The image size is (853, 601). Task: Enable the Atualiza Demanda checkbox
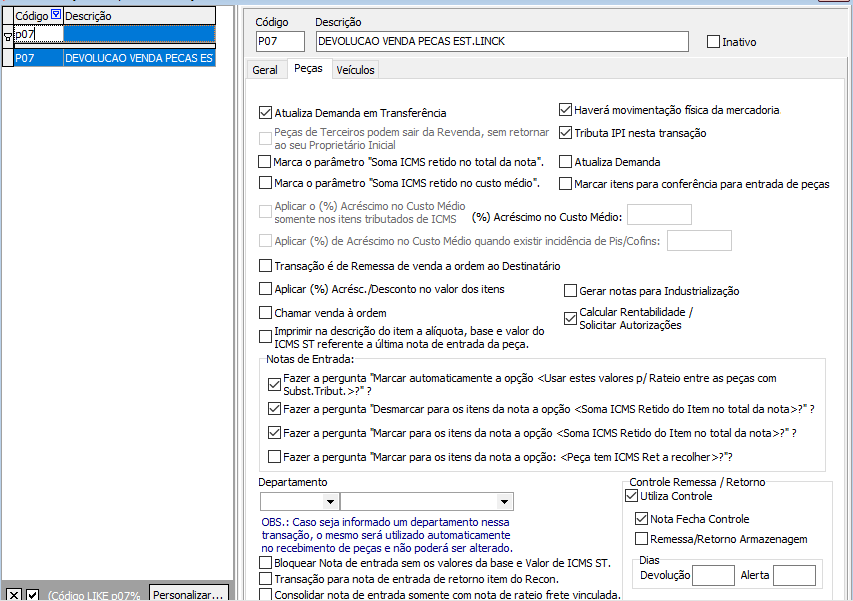[565, 162]
